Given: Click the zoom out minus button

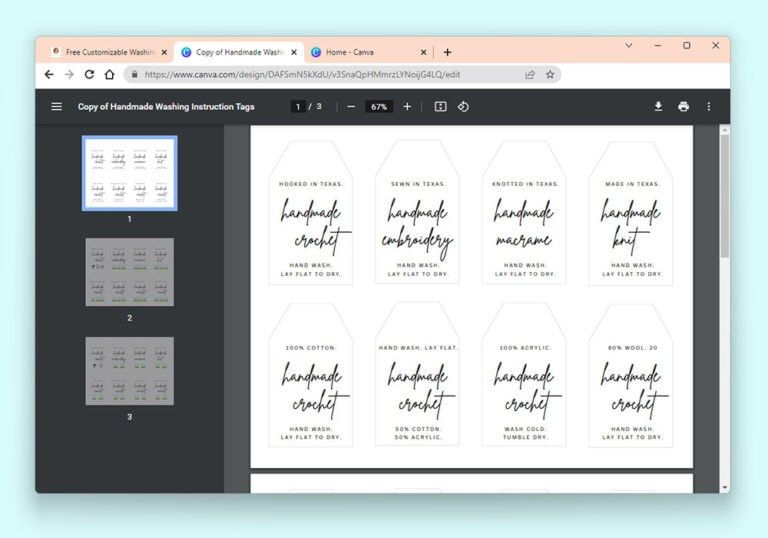Looking at the screenshot, I should [x=351, y=107].
